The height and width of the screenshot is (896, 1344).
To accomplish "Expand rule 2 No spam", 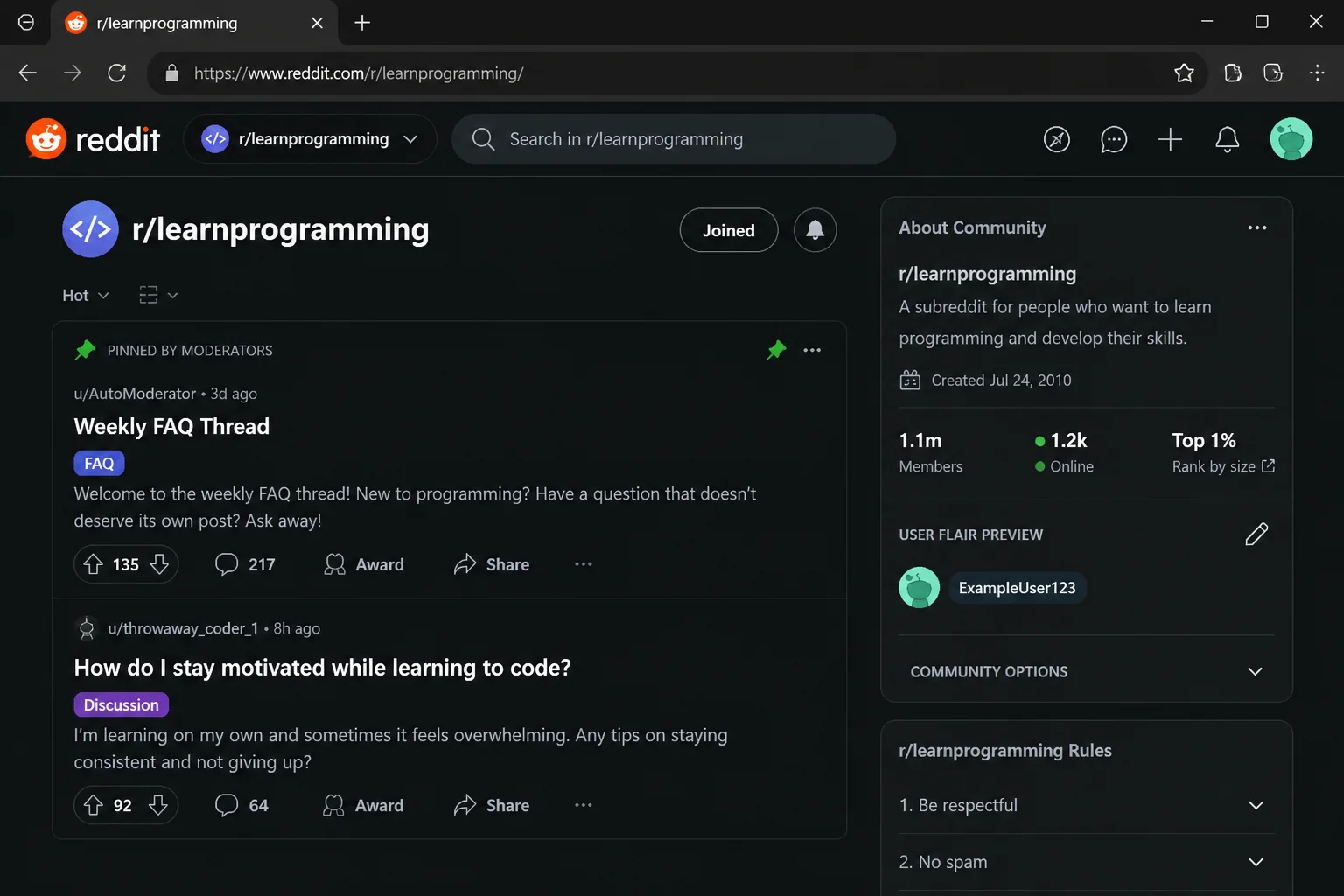I will pos(1087,862).
